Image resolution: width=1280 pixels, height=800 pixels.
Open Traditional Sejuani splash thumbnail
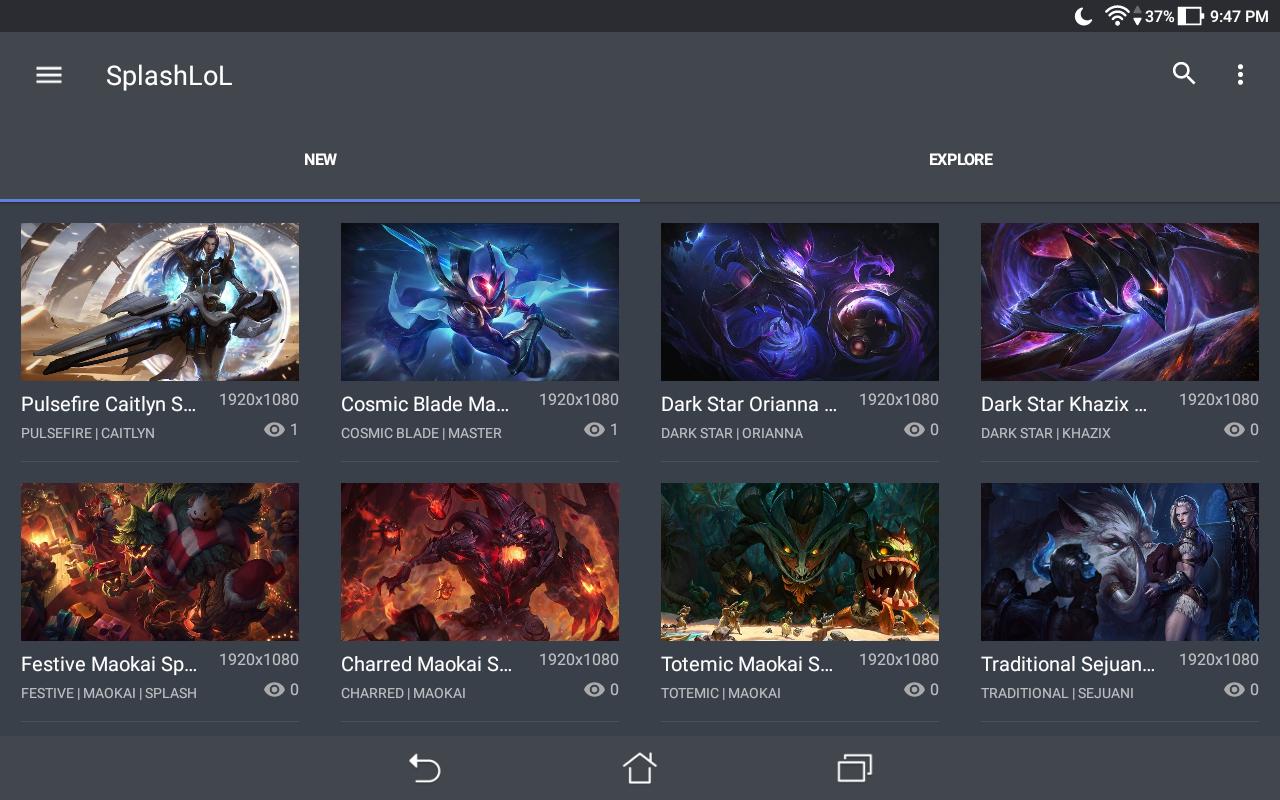[x=1120, y=562]
